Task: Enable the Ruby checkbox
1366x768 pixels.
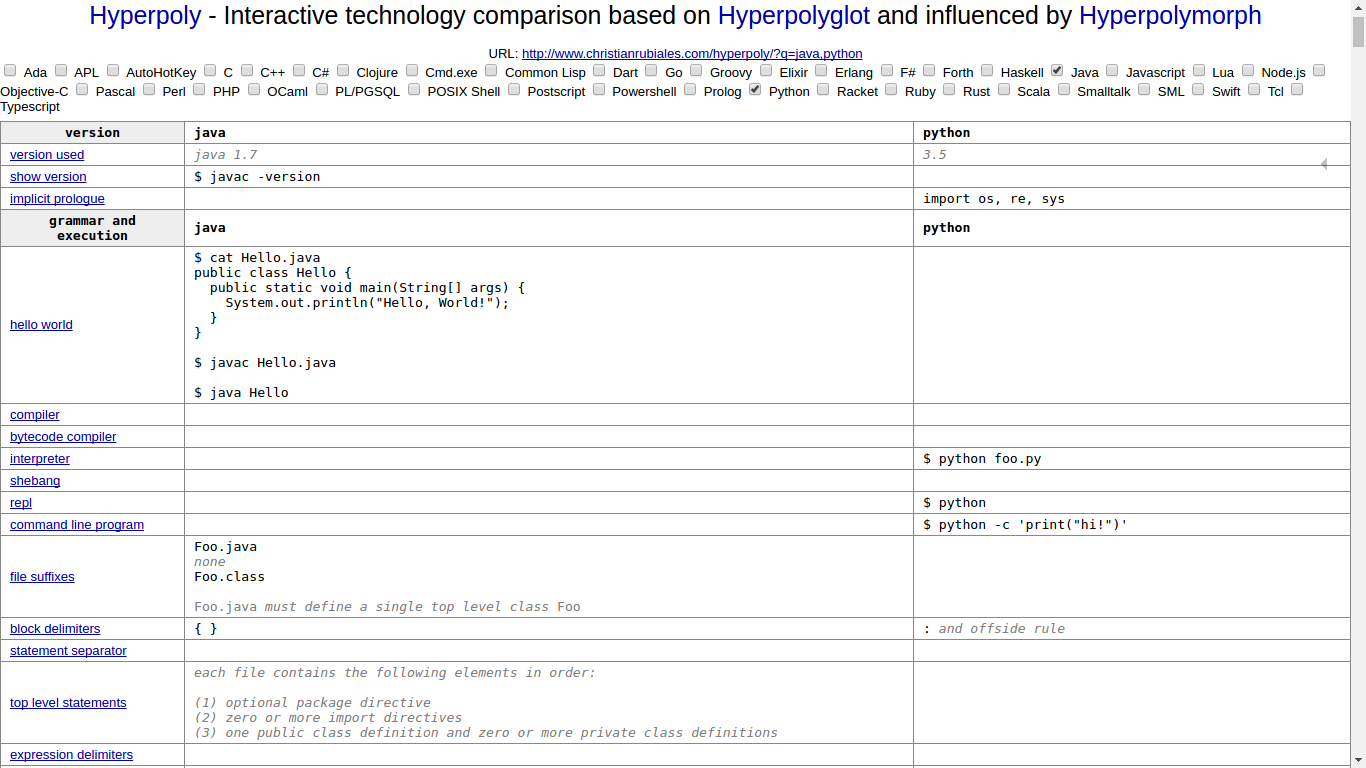Action: pos(891,89)
